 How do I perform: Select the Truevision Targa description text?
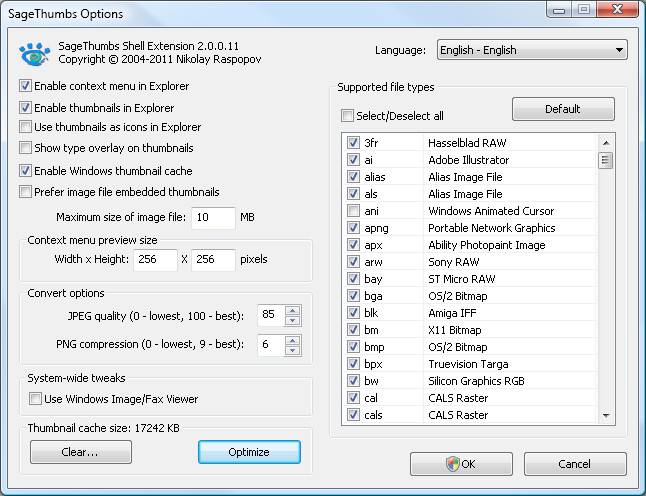[468, 364]
